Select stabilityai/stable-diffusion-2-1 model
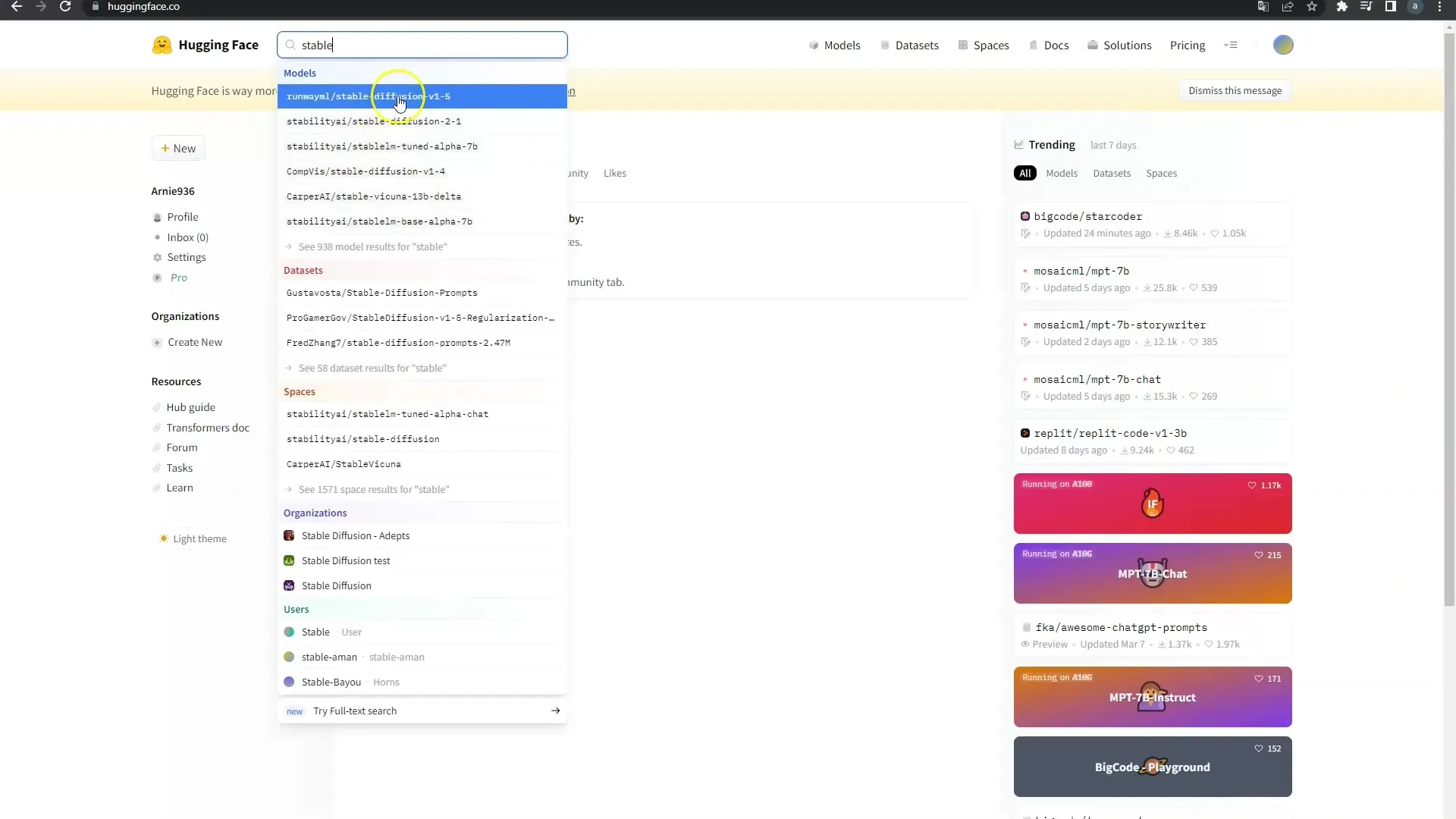The width and height of the screenshot is (1456, 819). (374, 120)
